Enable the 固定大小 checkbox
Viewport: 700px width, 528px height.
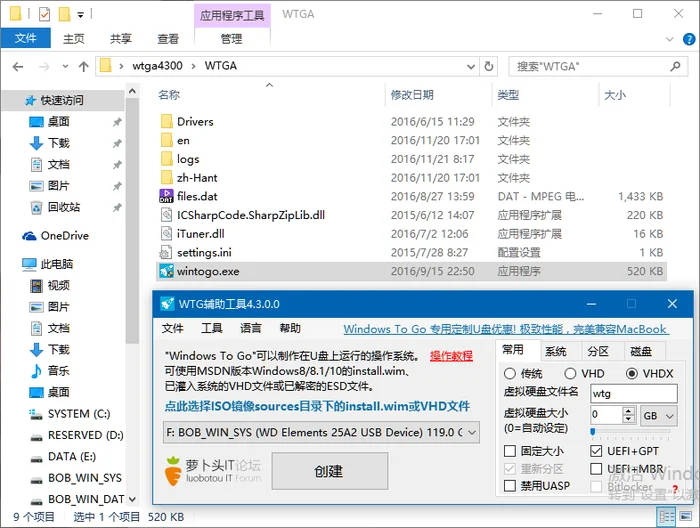click(x=510, y=451)
